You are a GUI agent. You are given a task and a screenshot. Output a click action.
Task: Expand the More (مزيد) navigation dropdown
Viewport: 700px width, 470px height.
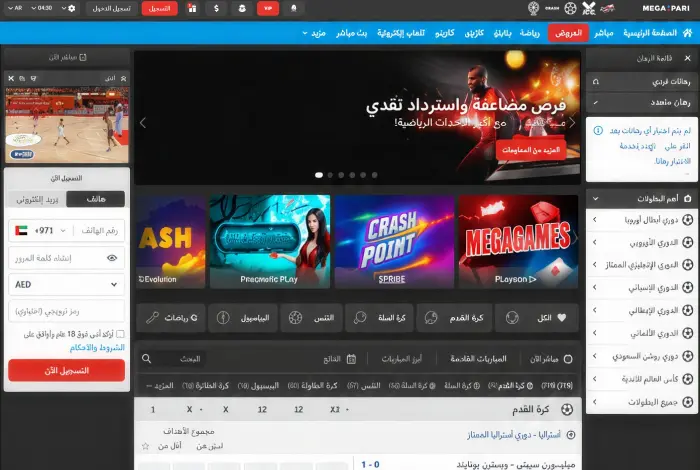tap(314, 33)
